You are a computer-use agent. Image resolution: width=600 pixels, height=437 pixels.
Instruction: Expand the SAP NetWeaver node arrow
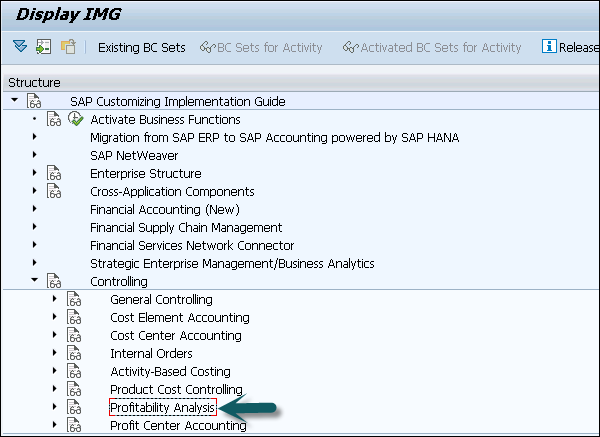coord(34,156)
